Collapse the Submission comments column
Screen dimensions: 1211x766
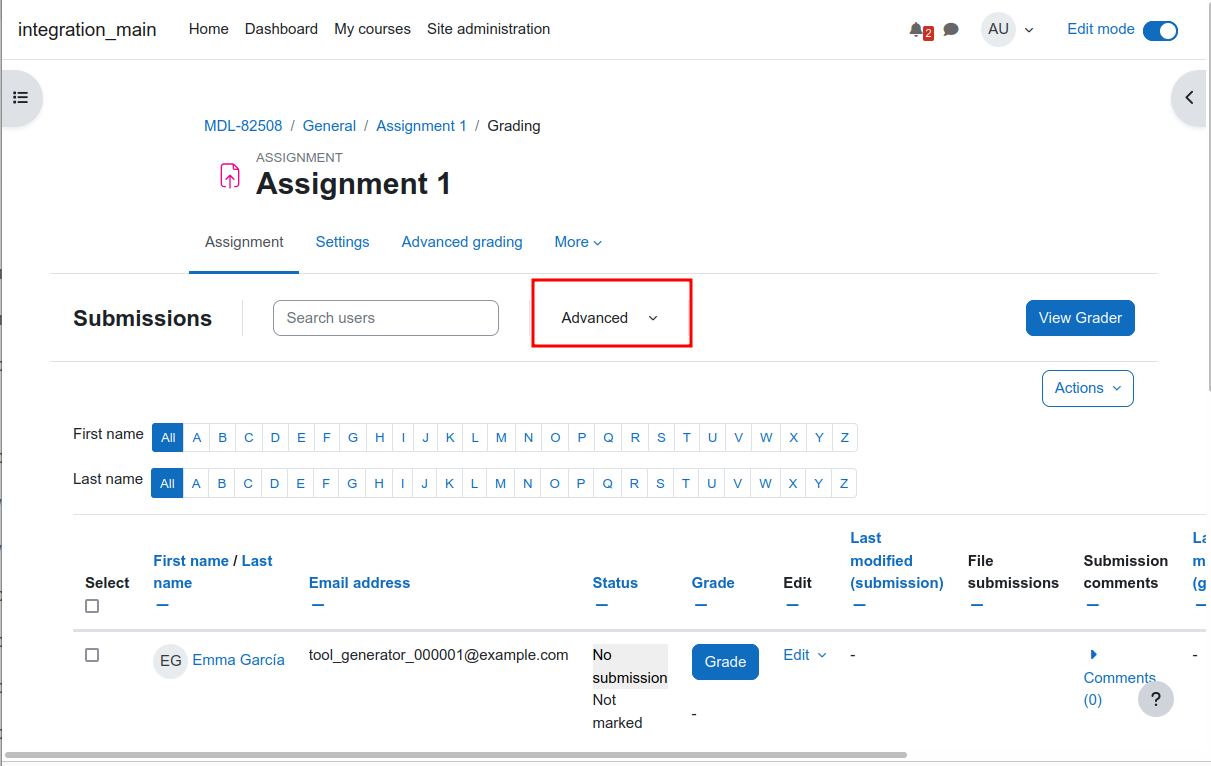click(1093, 605)
